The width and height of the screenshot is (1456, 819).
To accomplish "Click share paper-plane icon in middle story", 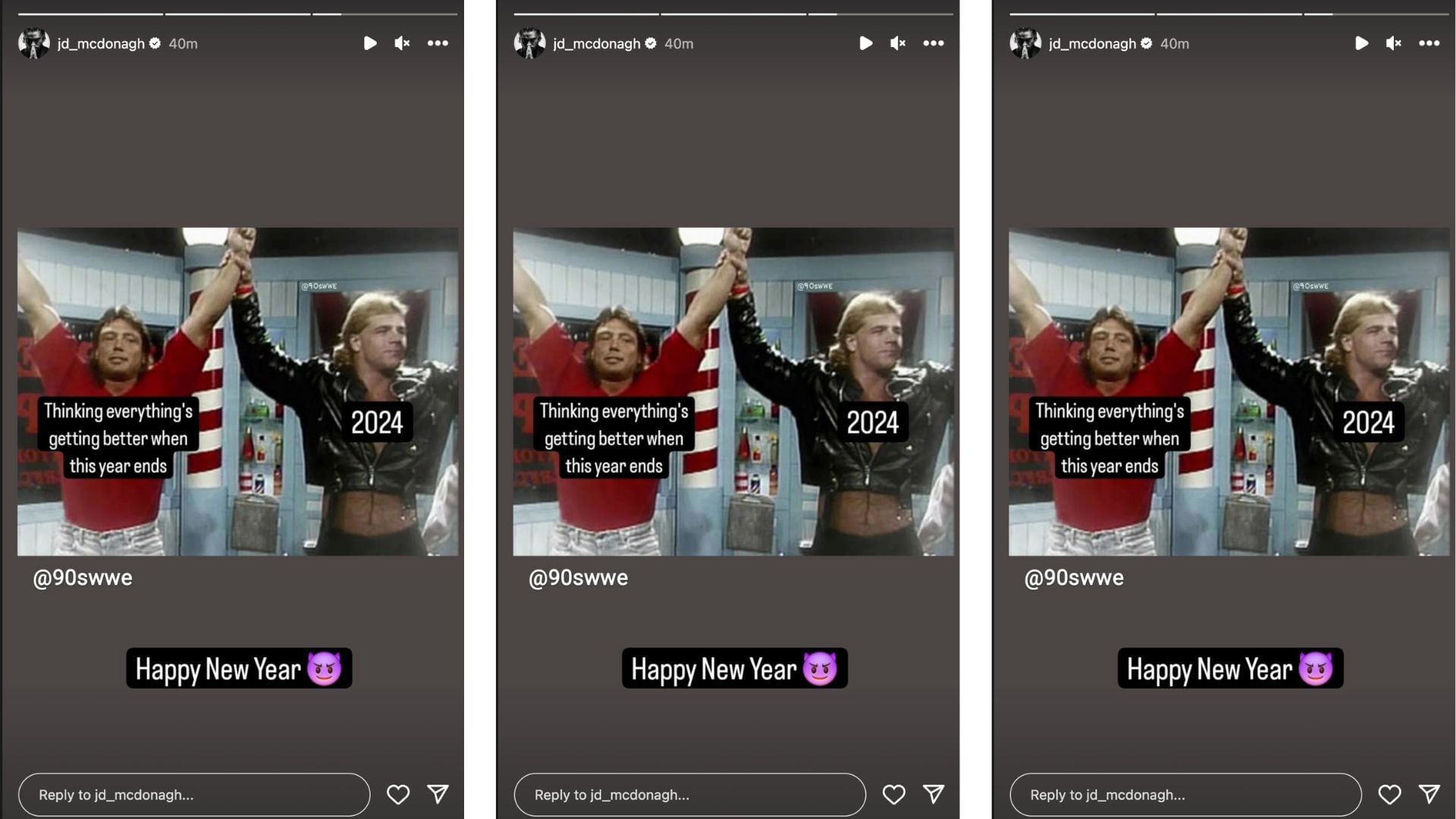I will 934,794.
